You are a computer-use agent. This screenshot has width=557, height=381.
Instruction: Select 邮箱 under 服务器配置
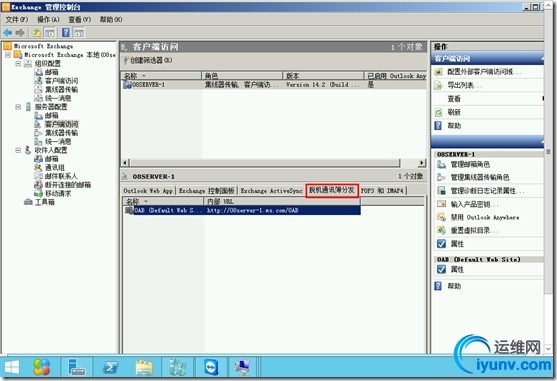[52, 115]
